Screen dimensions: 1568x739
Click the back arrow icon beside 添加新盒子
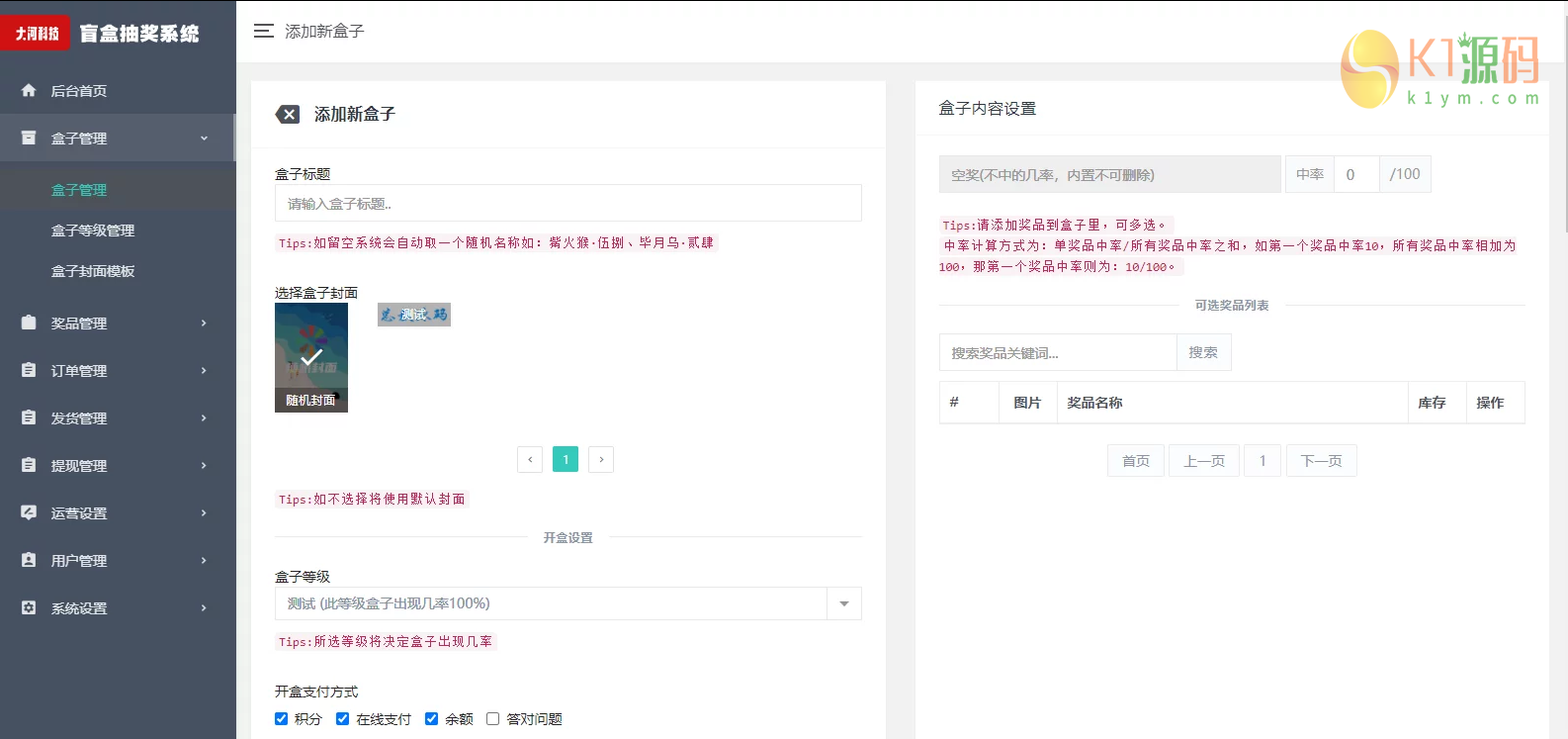pos(288,115)
